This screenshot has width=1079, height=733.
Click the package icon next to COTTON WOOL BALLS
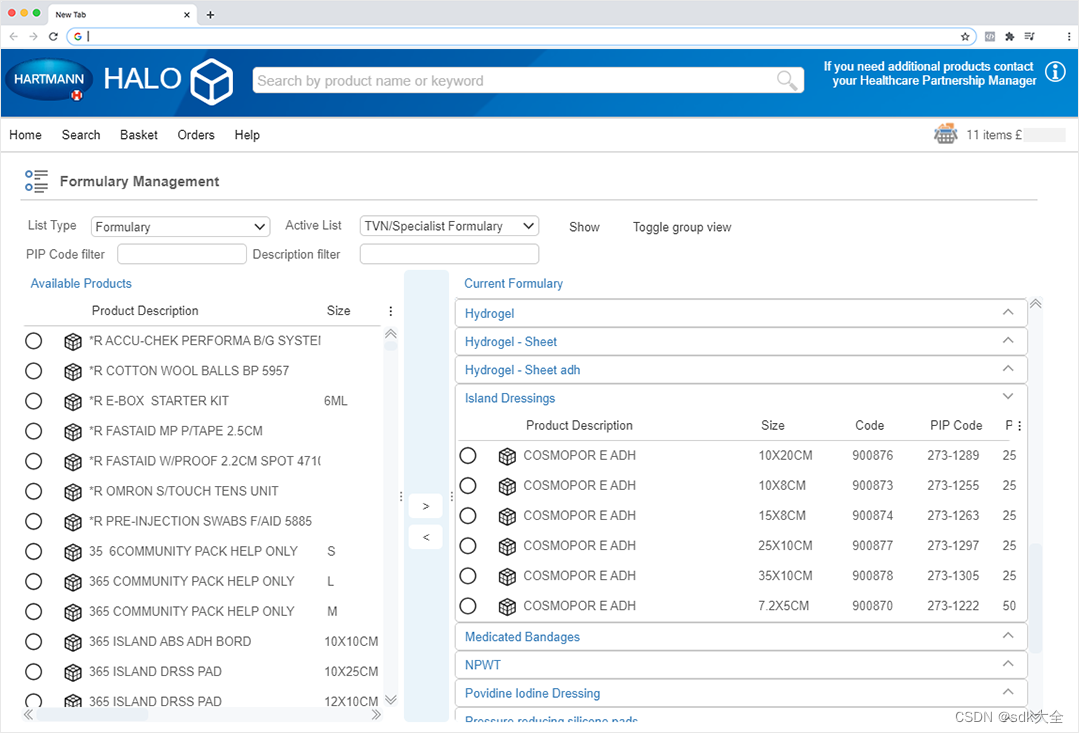pos(72,371)
